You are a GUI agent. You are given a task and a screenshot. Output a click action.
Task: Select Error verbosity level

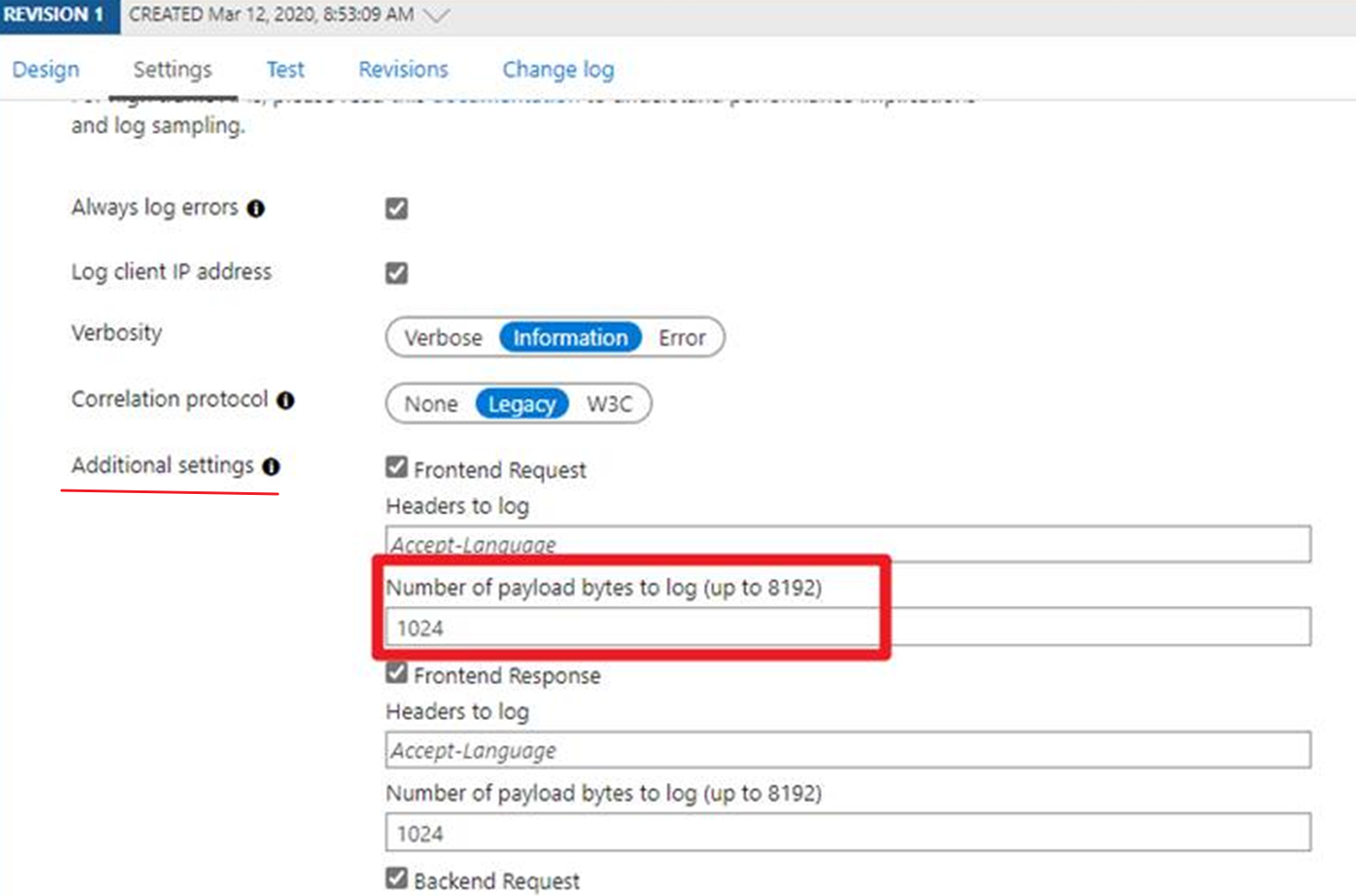tap(682, 338)
